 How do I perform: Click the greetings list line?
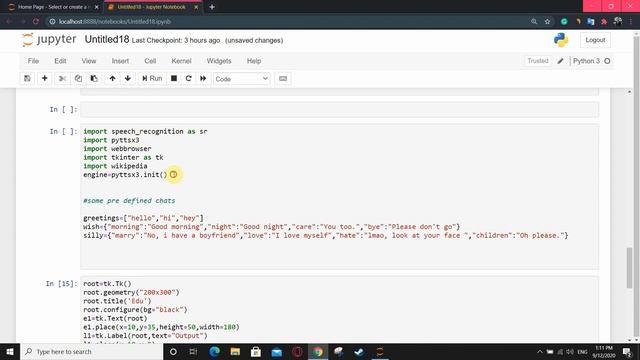coord(143,218)
